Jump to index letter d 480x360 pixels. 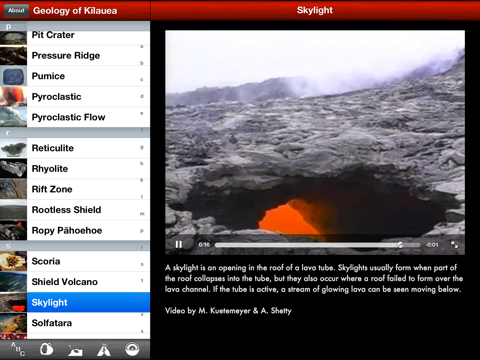coord(142,96)
